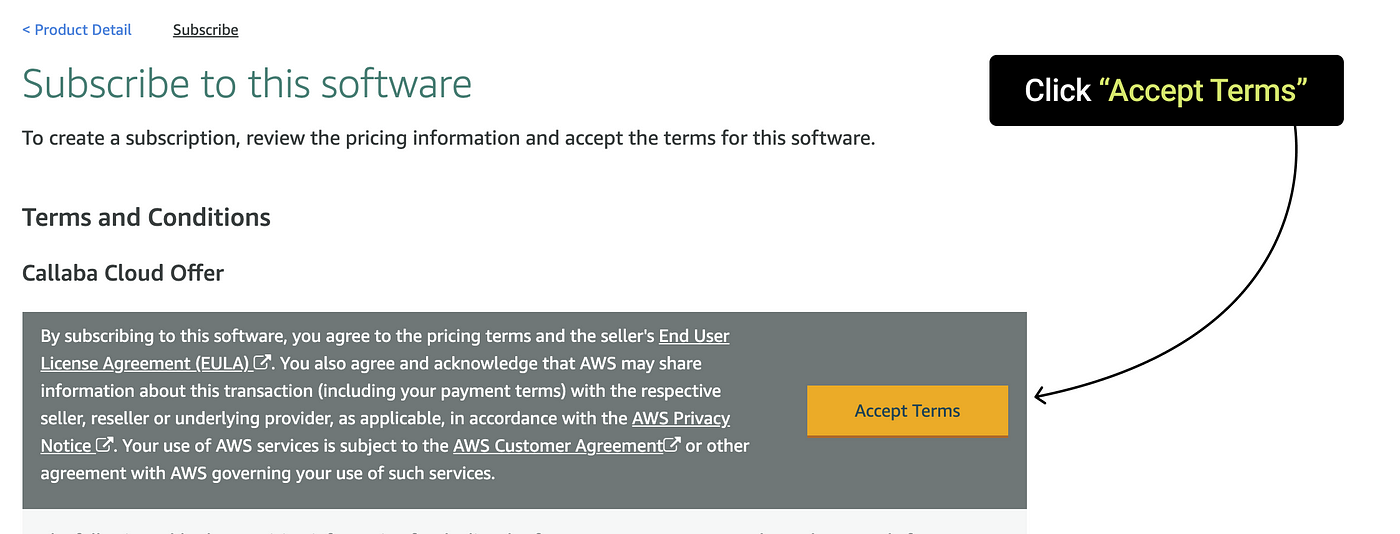Click external-link icon after Customer Agreement
This screenshot has height=534, width=1400.
(x=673, y=444)
